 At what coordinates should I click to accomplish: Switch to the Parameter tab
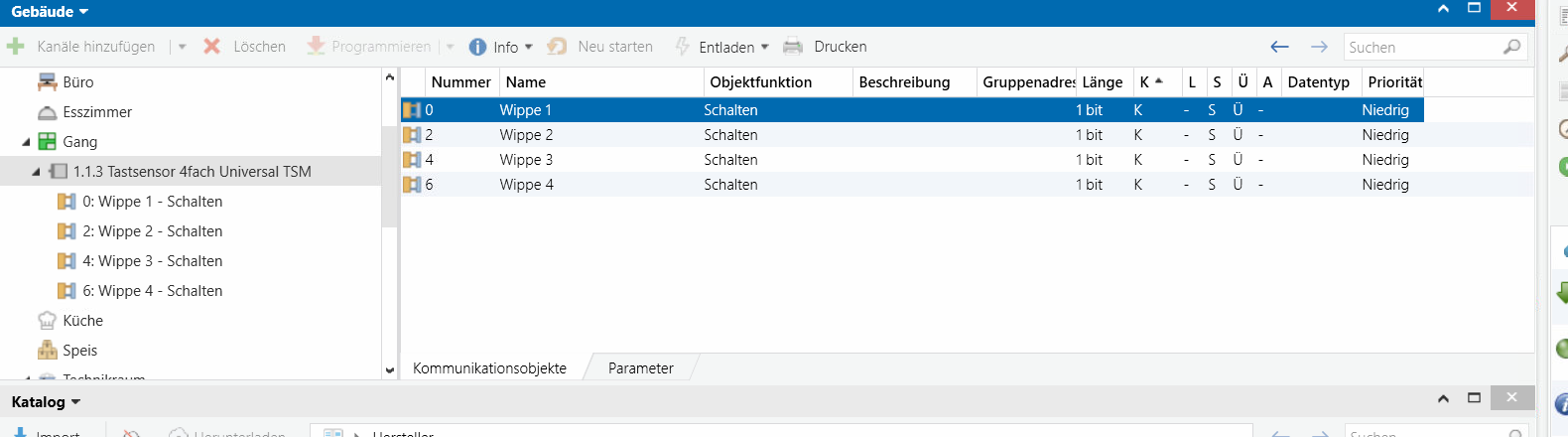tap(640, 368)
